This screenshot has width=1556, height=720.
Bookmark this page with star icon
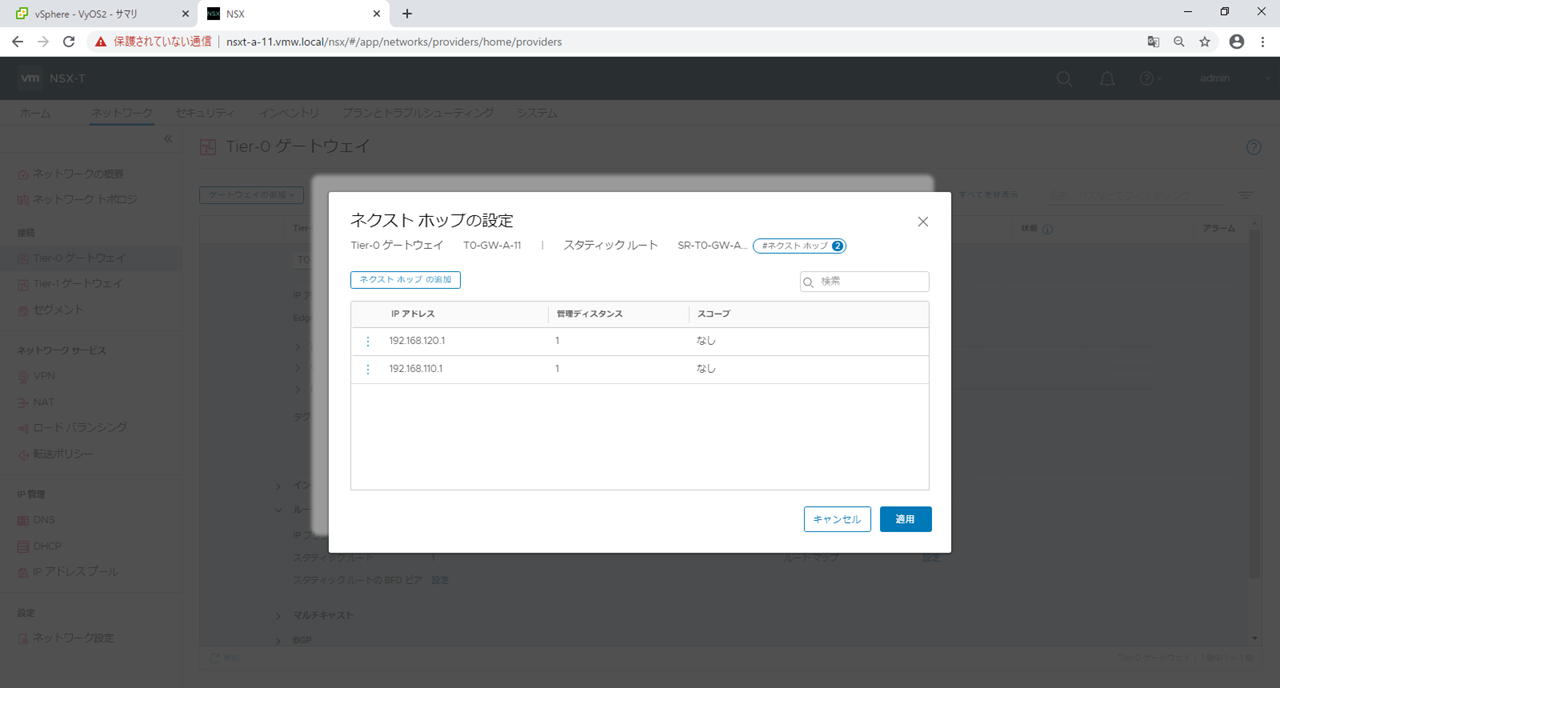coord(1205,42)
